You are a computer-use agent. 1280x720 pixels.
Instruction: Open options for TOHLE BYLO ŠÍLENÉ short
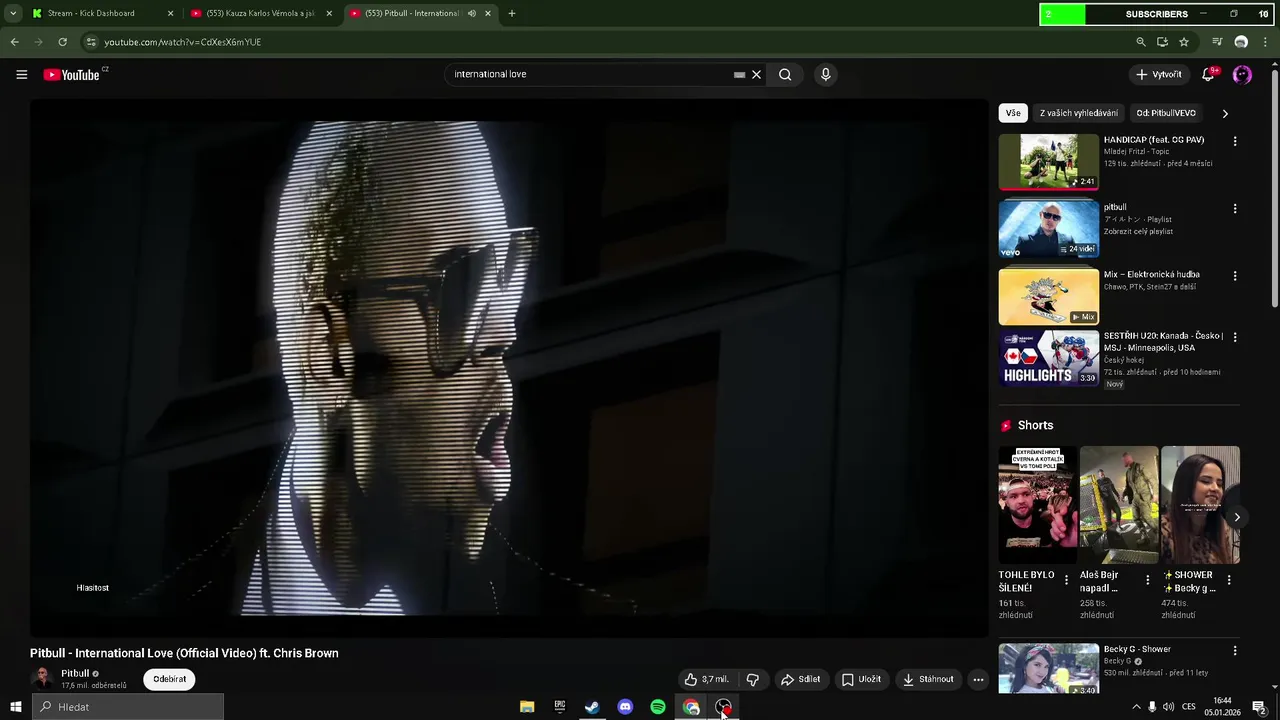[1066, 580]
